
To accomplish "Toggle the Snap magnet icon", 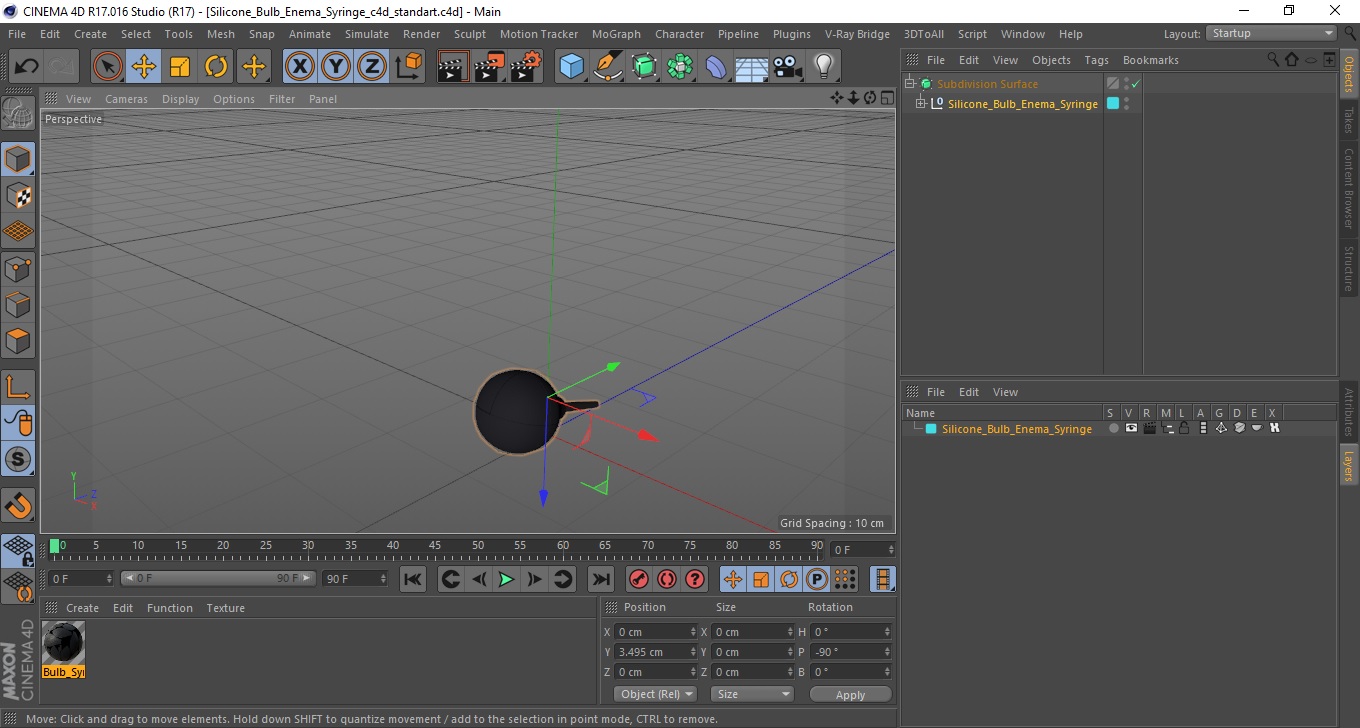I will [x=18, y=505].
